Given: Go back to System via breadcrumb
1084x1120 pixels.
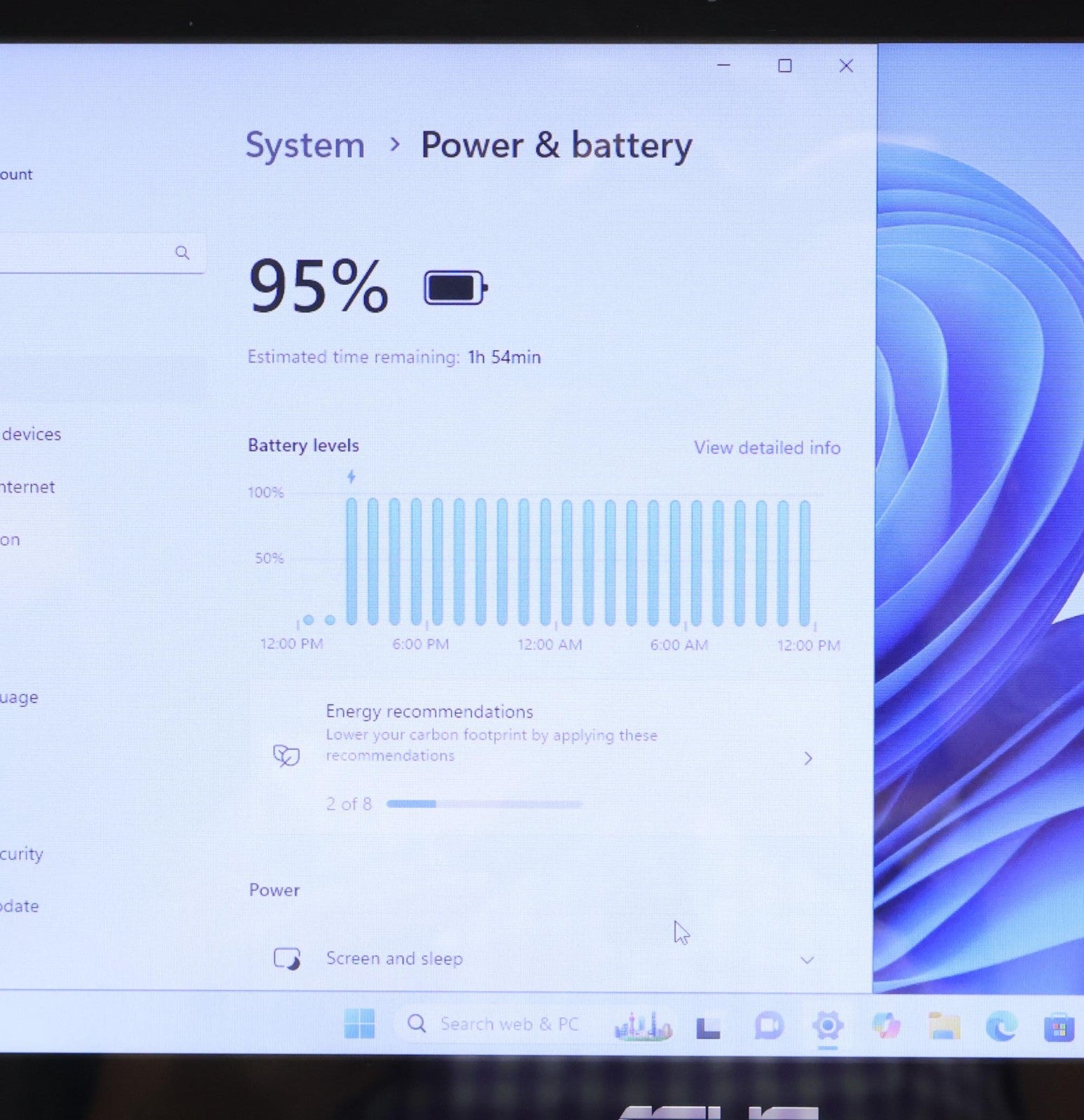Looking at the screenshot, I should pyautogui.click(x=305, y=146).
